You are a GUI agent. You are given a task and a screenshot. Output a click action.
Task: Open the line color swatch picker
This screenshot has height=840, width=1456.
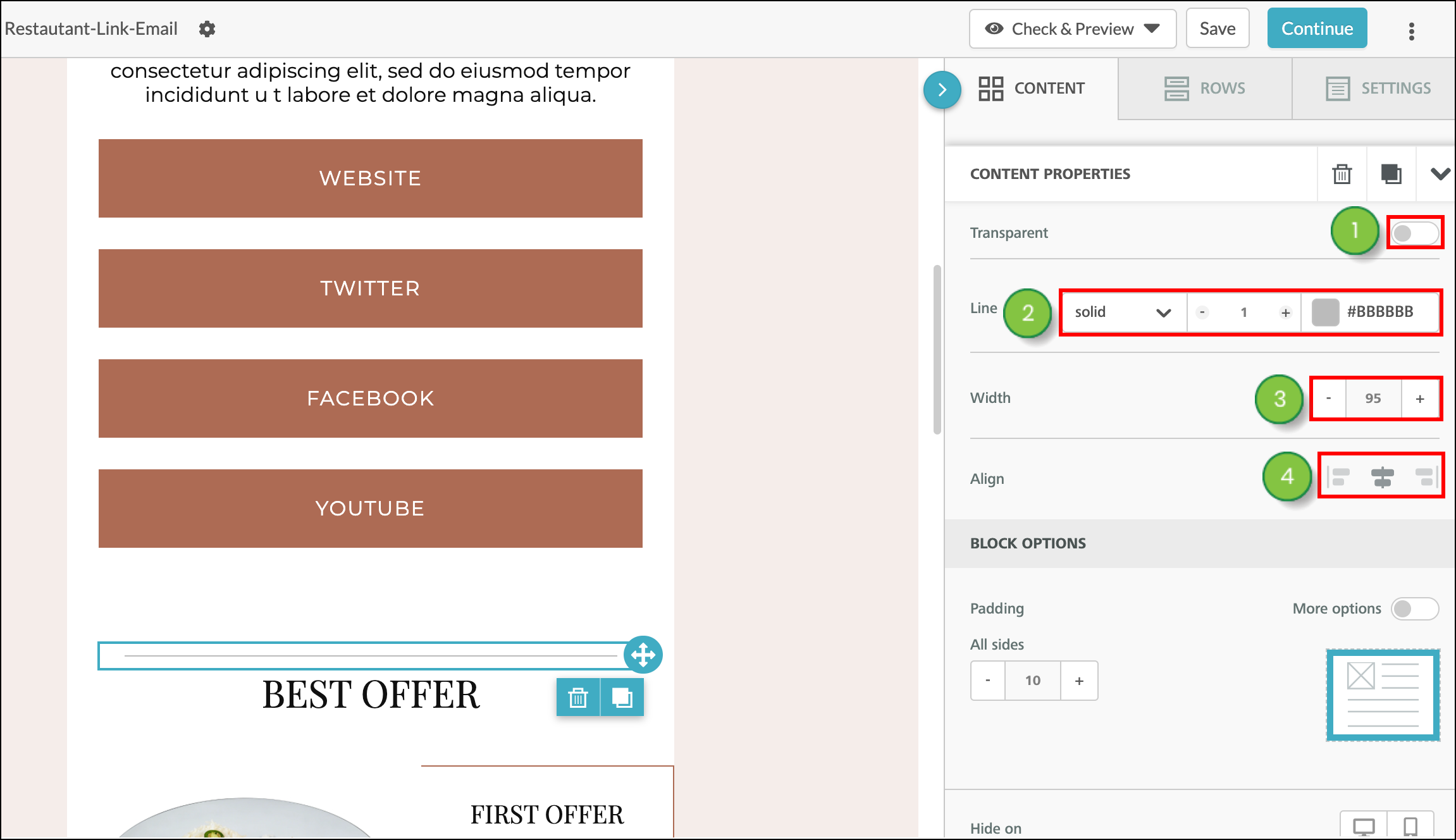click(1325, 312)
